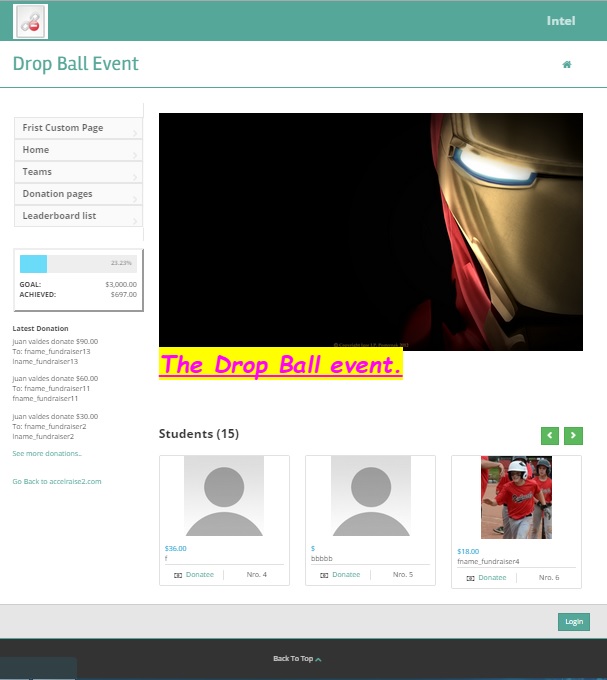Click the $697.00 achieved value

click(124, 294)
